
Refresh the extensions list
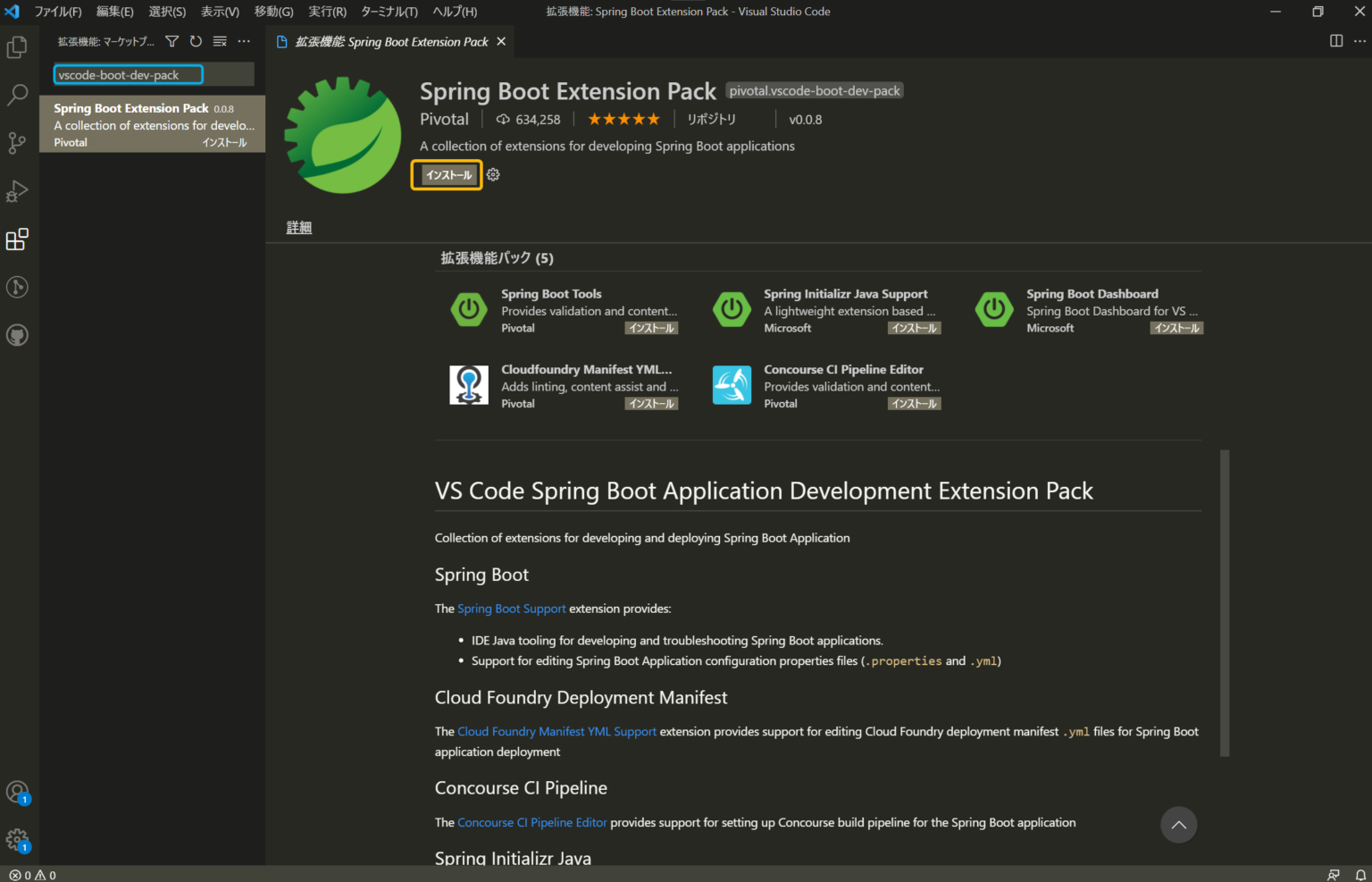[x=196, y=40]
